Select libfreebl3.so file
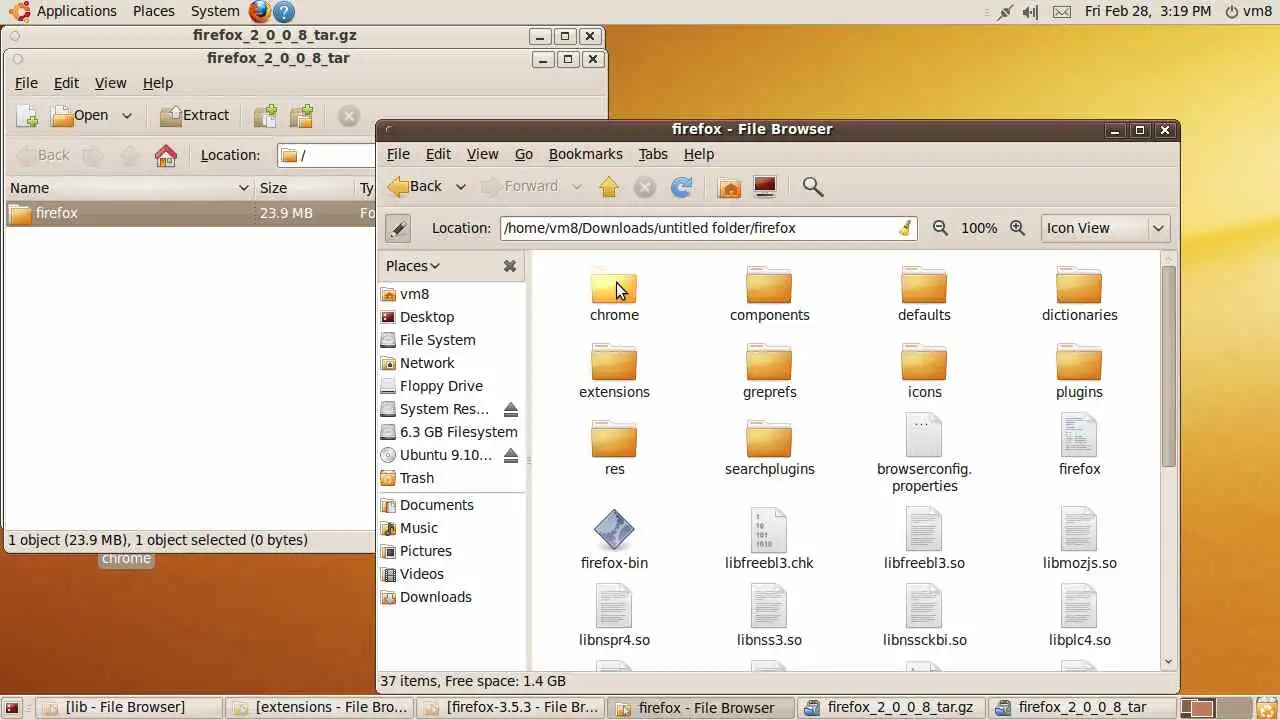This screenshot has height=720, width=1280. (924, 540)
